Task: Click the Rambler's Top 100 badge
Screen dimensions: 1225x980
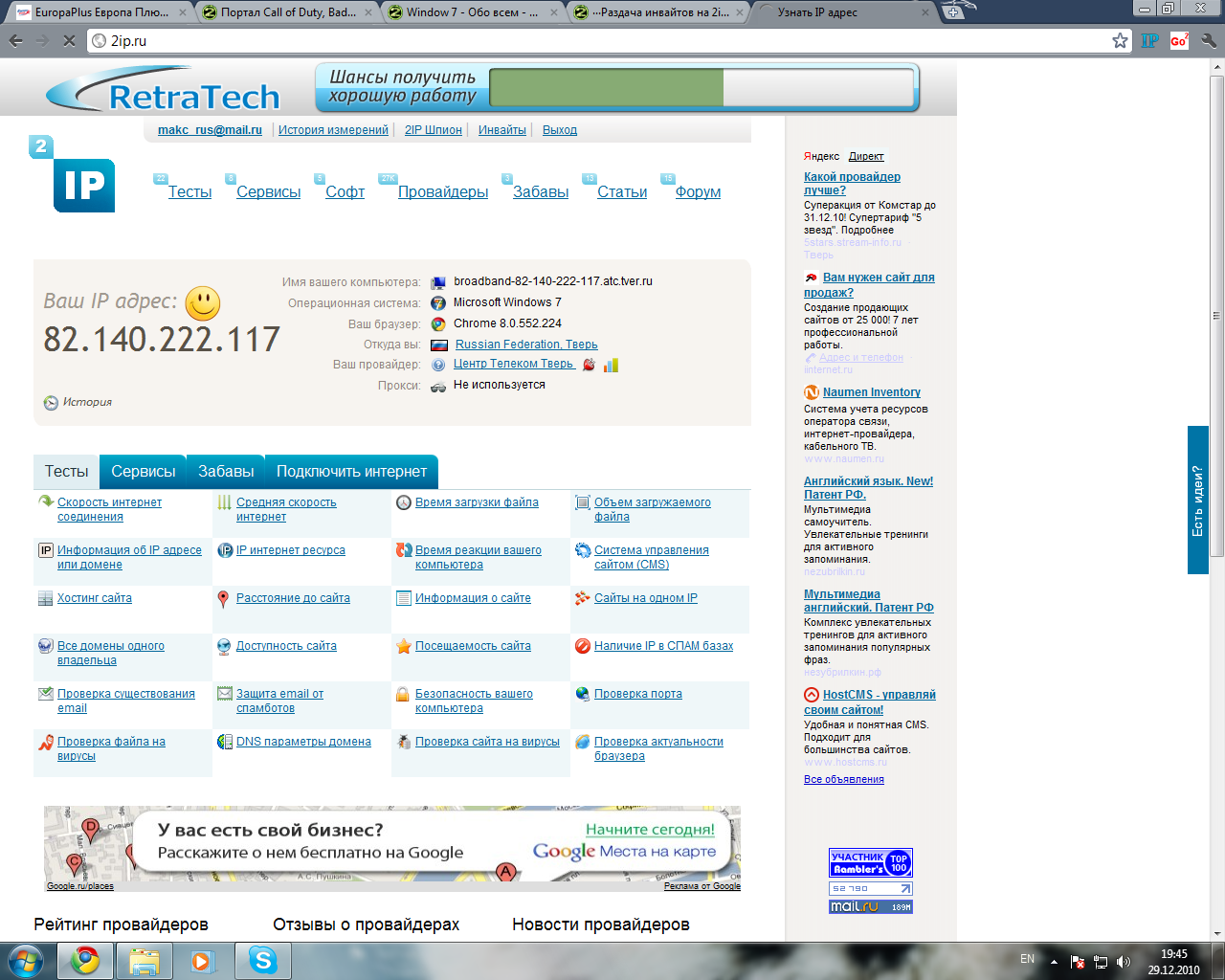Action: [871, 863]
